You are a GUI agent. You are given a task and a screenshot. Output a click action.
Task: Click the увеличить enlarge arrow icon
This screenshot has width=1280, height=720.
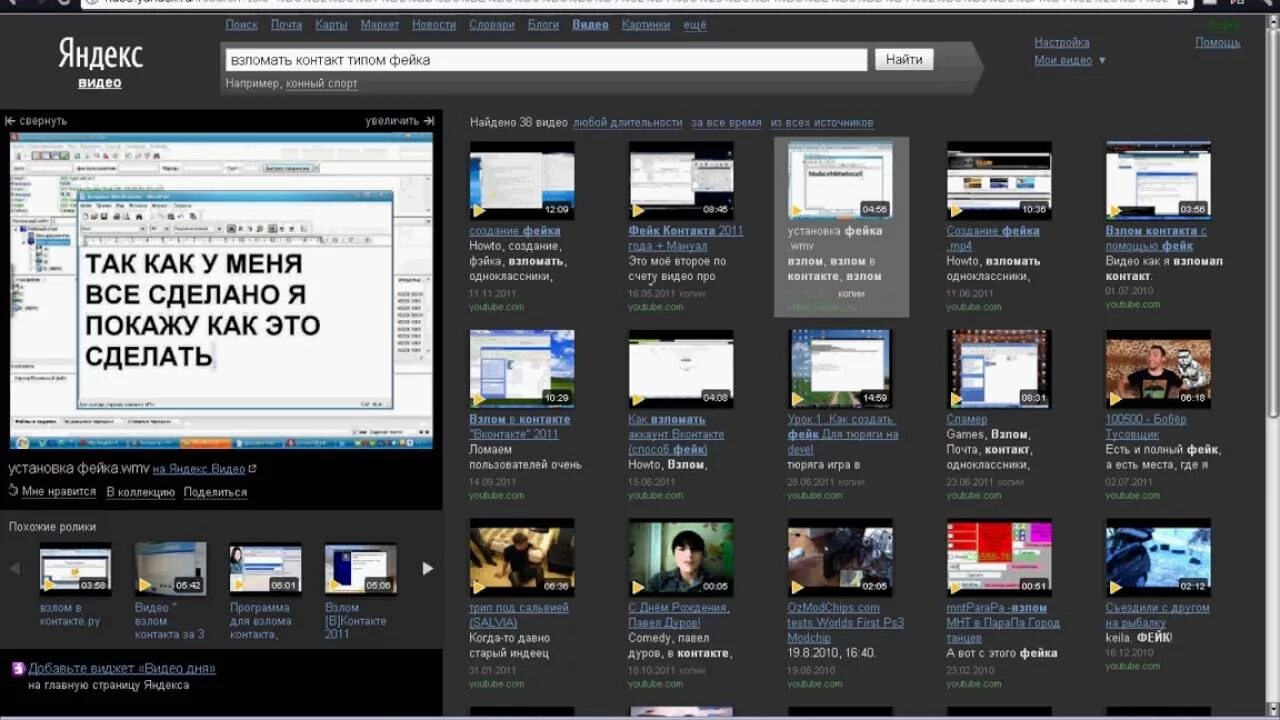(x=429, y=121)
